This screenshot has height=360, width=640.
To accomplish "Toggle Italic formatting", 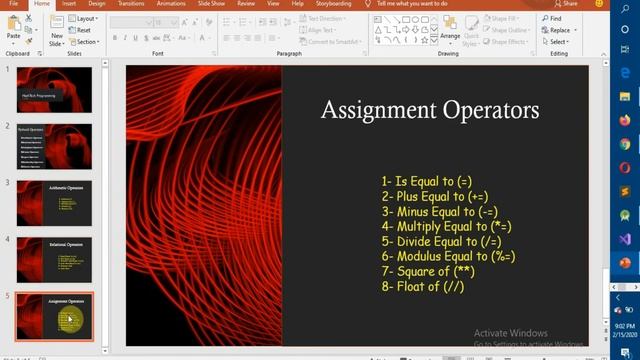I will [125, 38].
